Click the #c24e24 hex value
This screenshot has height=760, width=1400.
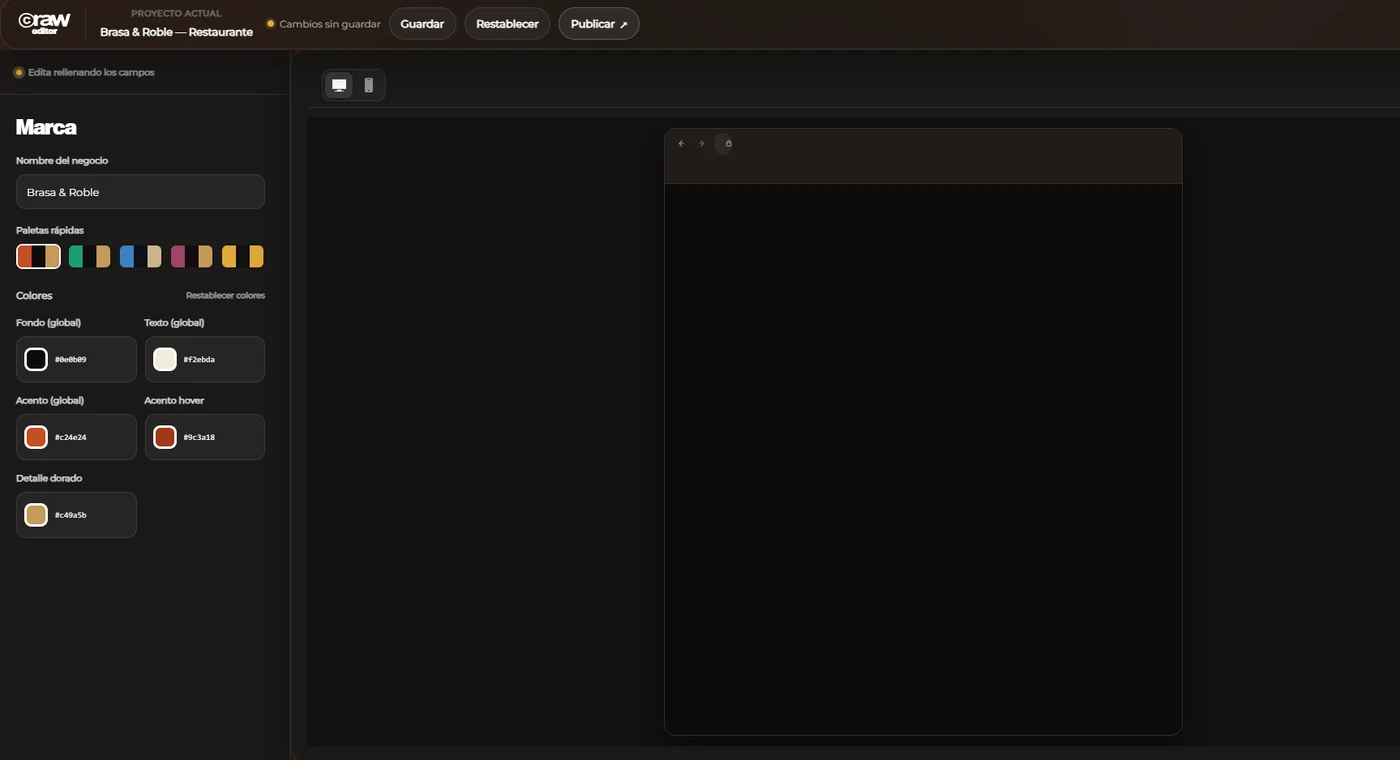[x=71, y=437]
